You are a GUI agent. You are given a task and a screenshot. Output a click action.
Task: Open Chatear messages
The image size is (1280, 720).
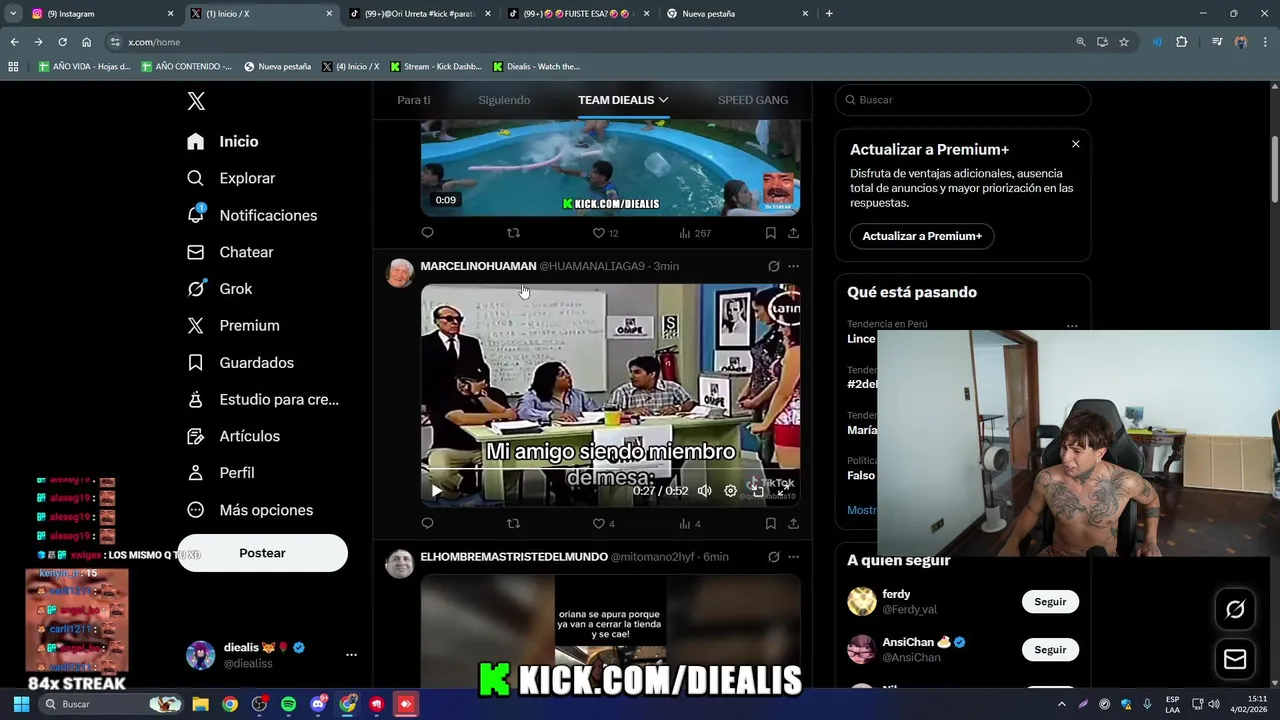tap(230, 252)
